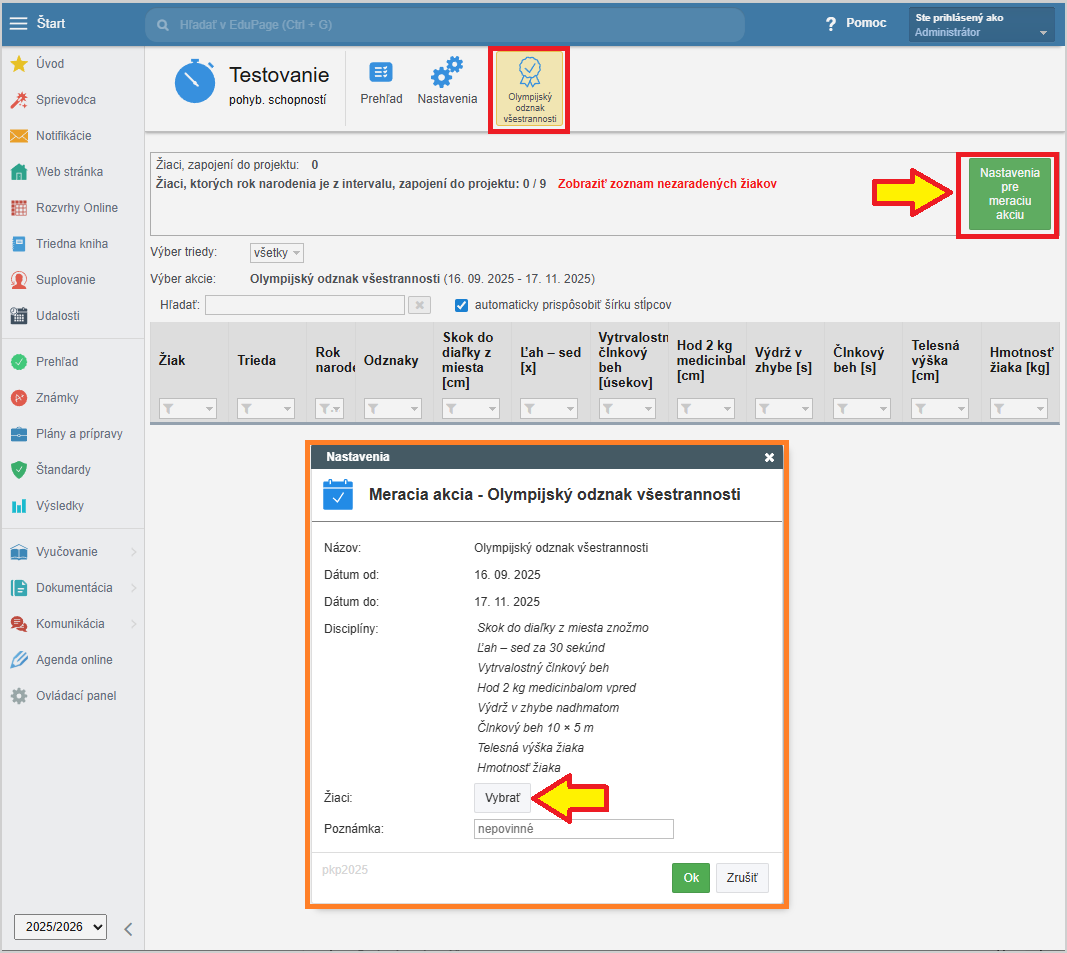Click the Vybrať button for Žiaci
Screen dimensions: 1067x953
click(x=502, y=798)
